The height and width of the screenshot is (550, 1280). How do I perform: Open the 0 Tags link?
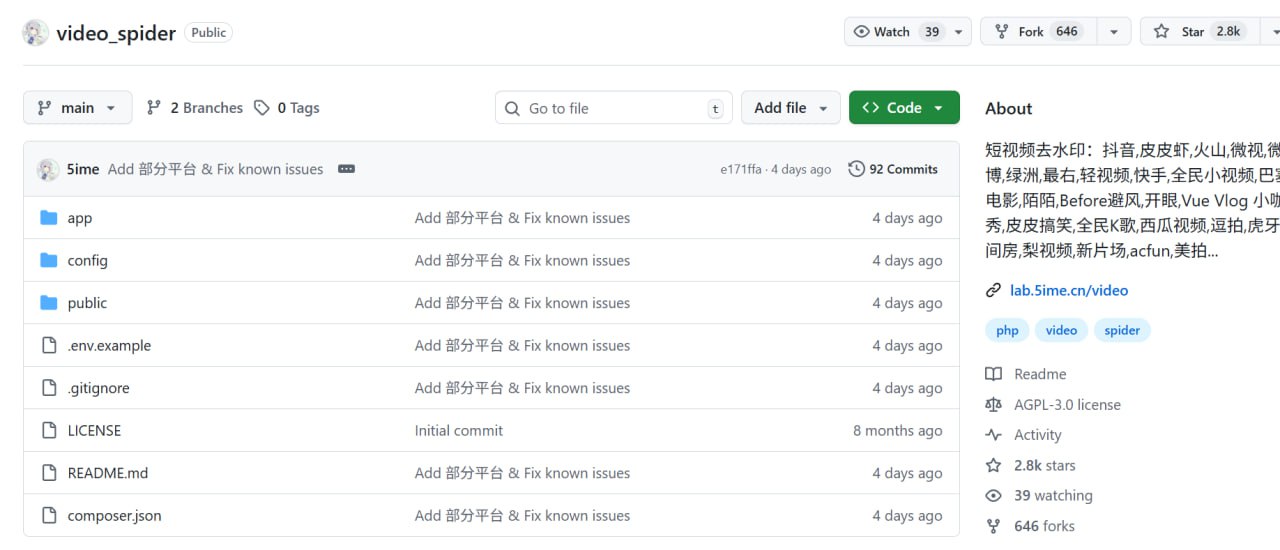click(x=287, y=108)
